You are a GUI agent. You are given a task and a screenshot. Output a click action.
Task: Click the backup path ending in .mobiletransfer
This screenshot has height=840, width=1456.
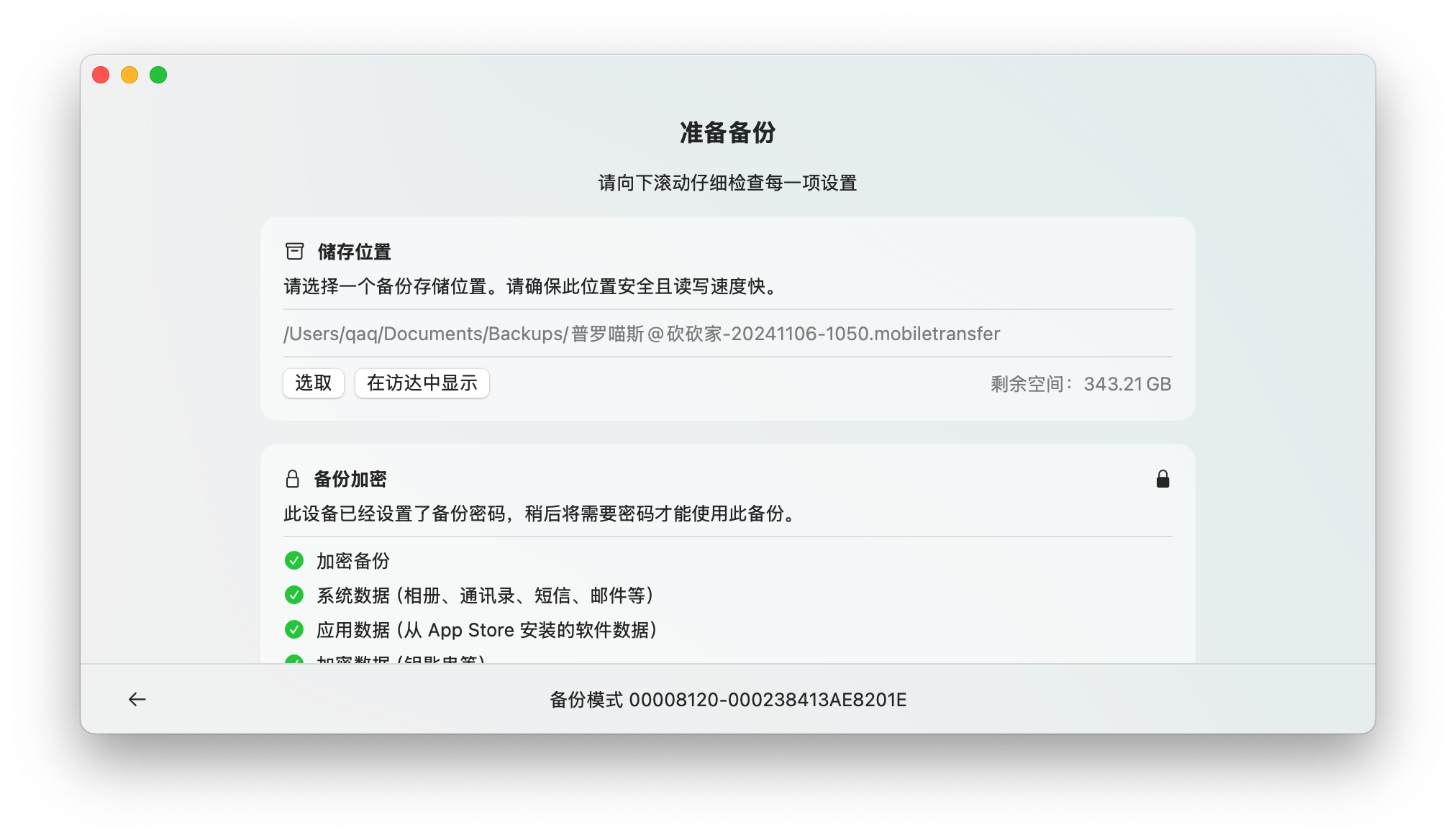click(x=642, y=334)
